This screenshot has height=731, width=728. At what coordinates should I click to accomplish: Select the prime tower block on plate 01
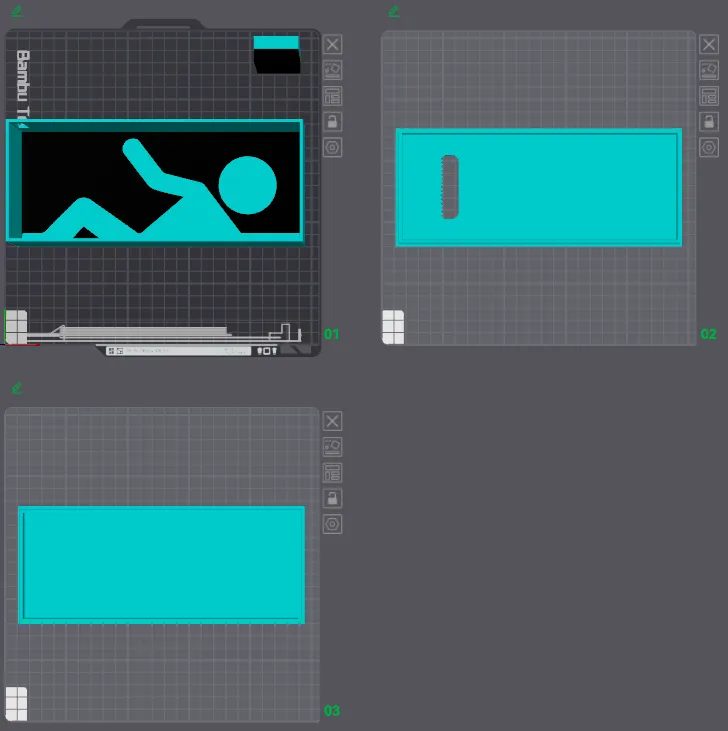pyautogui.click(x=277, y=55)
